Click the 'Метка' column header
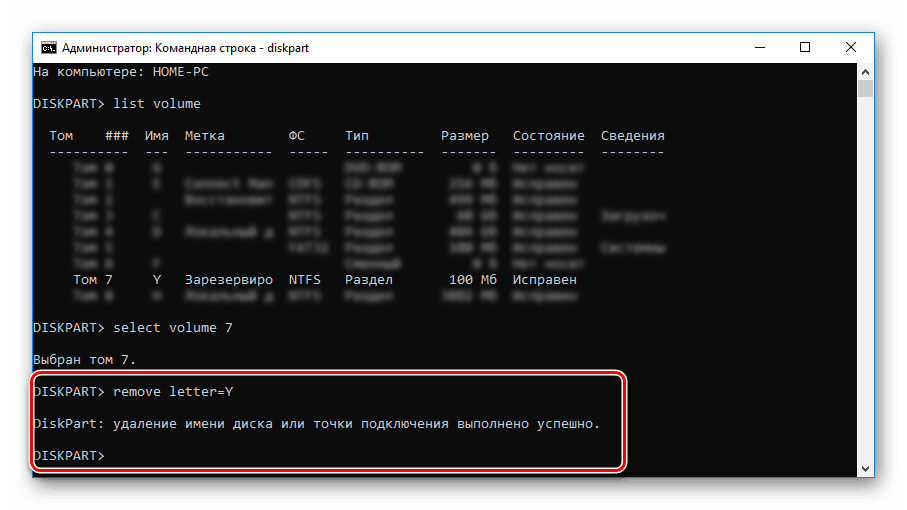907x510 pixels. pyautogui.click(x=205, y=136)
